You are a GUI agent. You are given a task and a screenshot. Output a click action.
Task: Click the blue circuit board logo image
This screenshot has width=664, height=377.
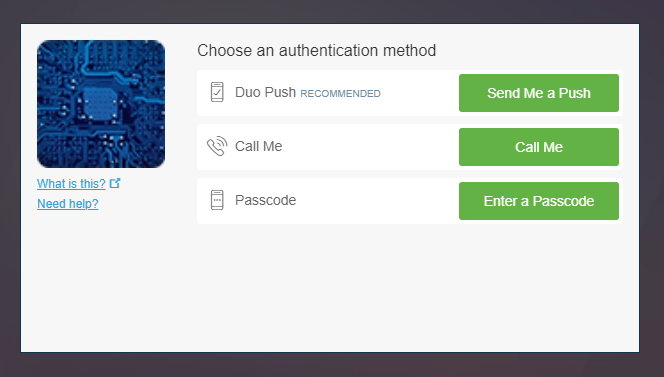tap(101, 104)
